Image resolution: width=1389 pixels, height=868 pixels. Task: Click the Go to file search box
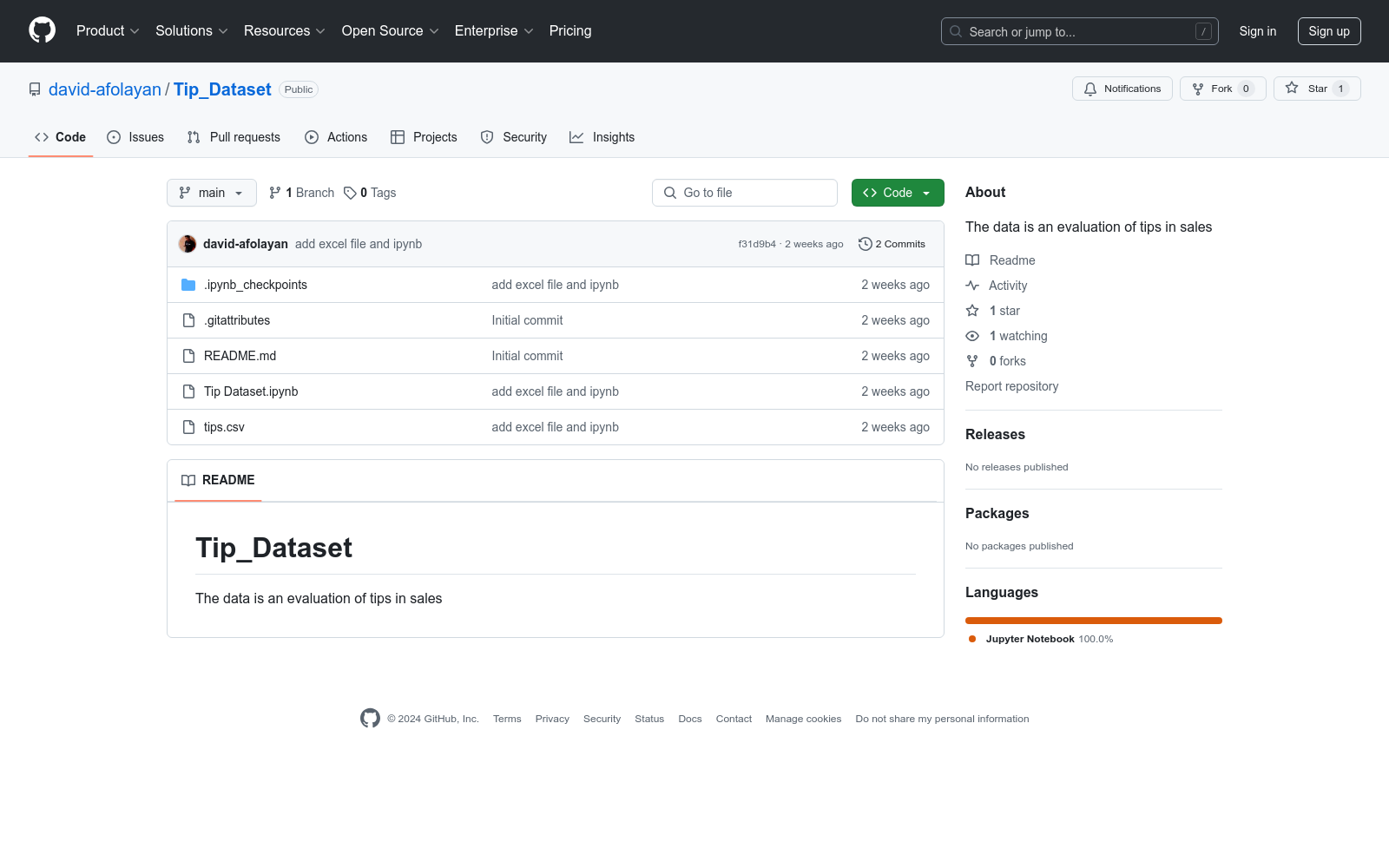[745, 193]
